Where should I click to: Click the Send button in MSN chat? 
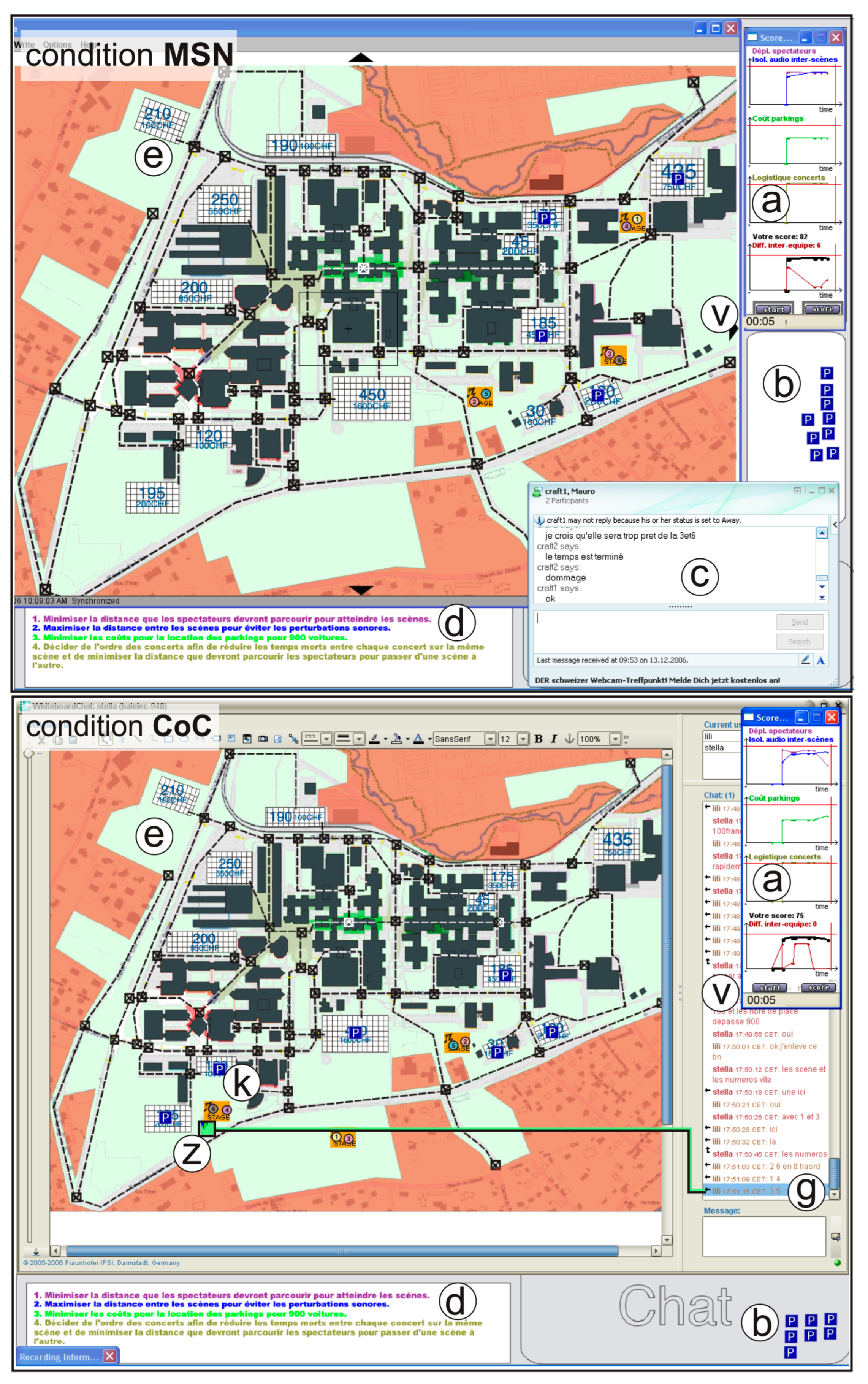[x=799, y=622]
